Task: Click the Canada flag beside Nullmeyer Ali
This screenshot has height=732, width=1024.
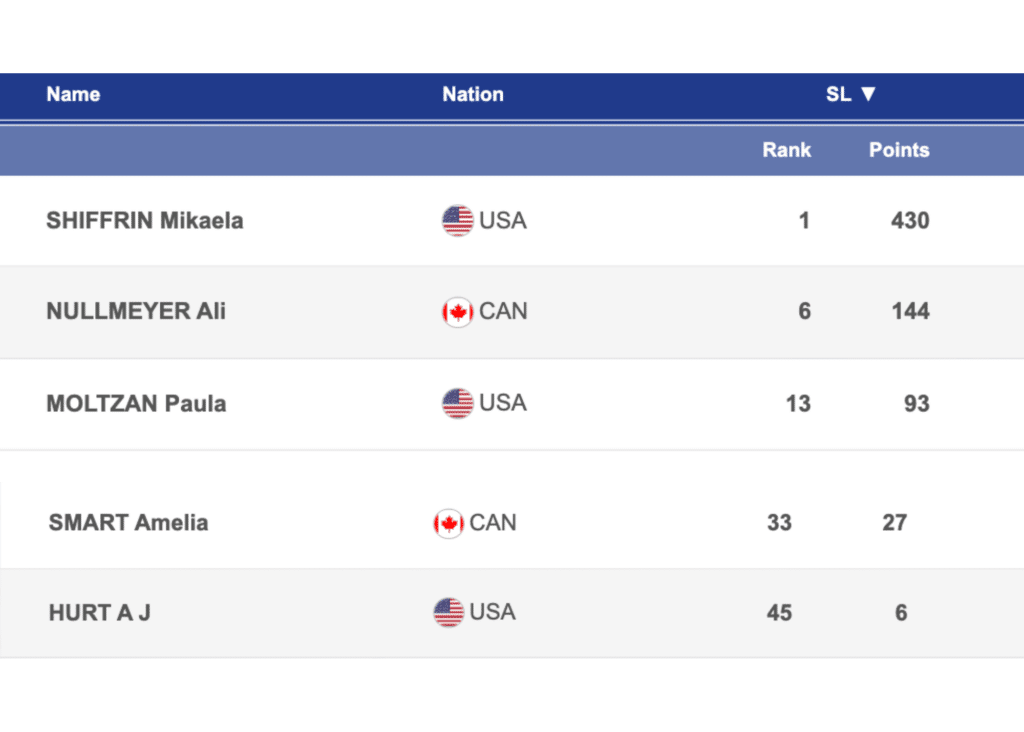Action: click(x=457, y=312)
